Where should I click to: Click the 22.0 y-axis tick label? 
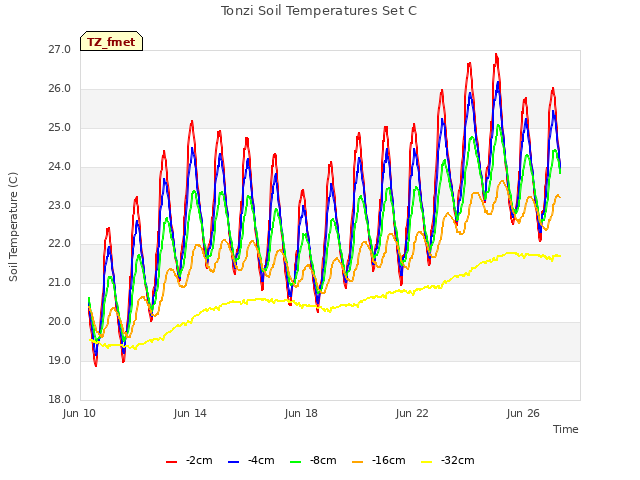60,244
